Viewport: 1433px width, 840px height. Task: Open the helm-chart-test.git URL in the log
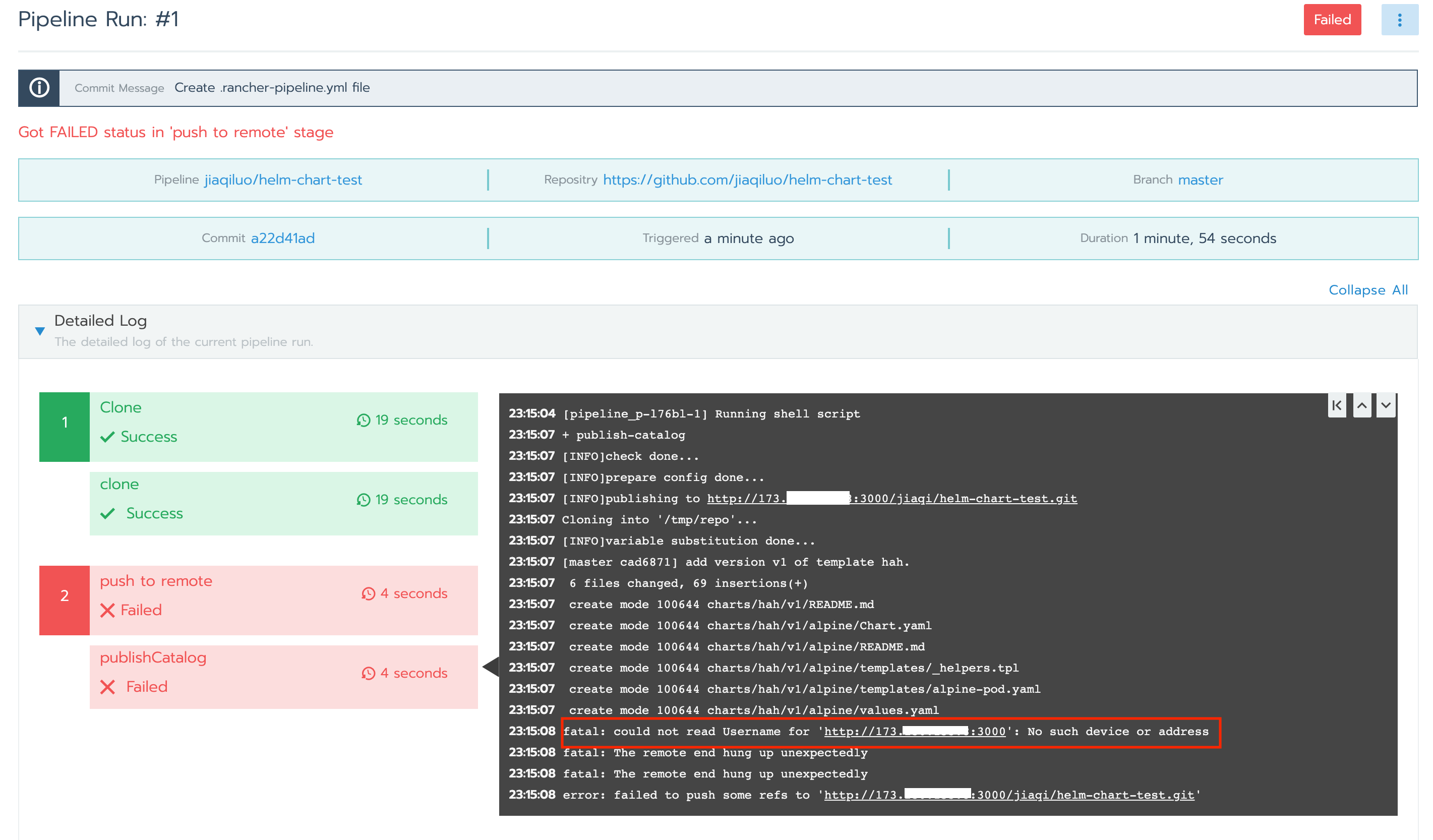(x=892, y=498)
